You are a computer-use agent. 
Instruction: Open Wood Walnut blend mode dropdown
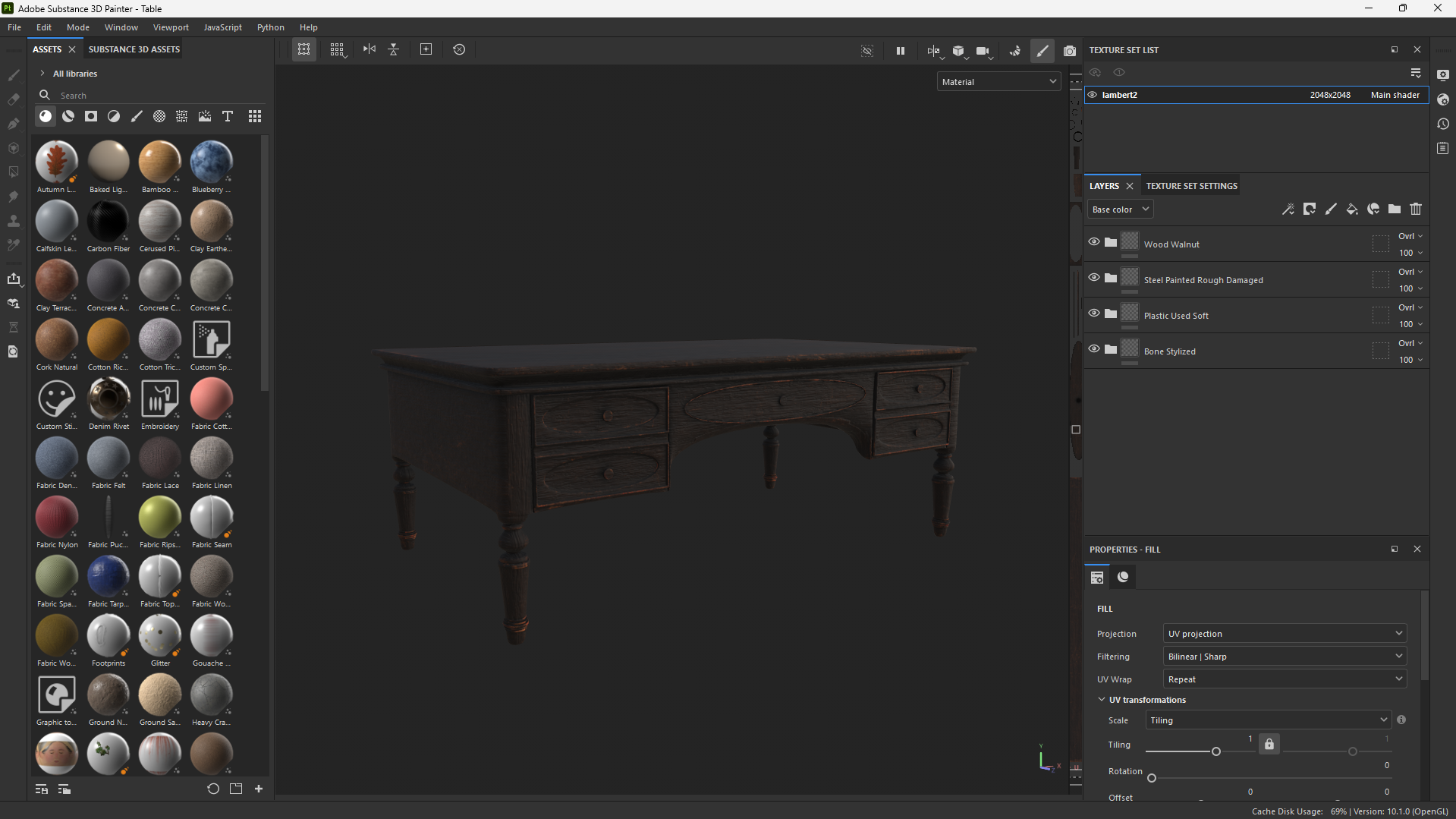[x=1410, y=236]
